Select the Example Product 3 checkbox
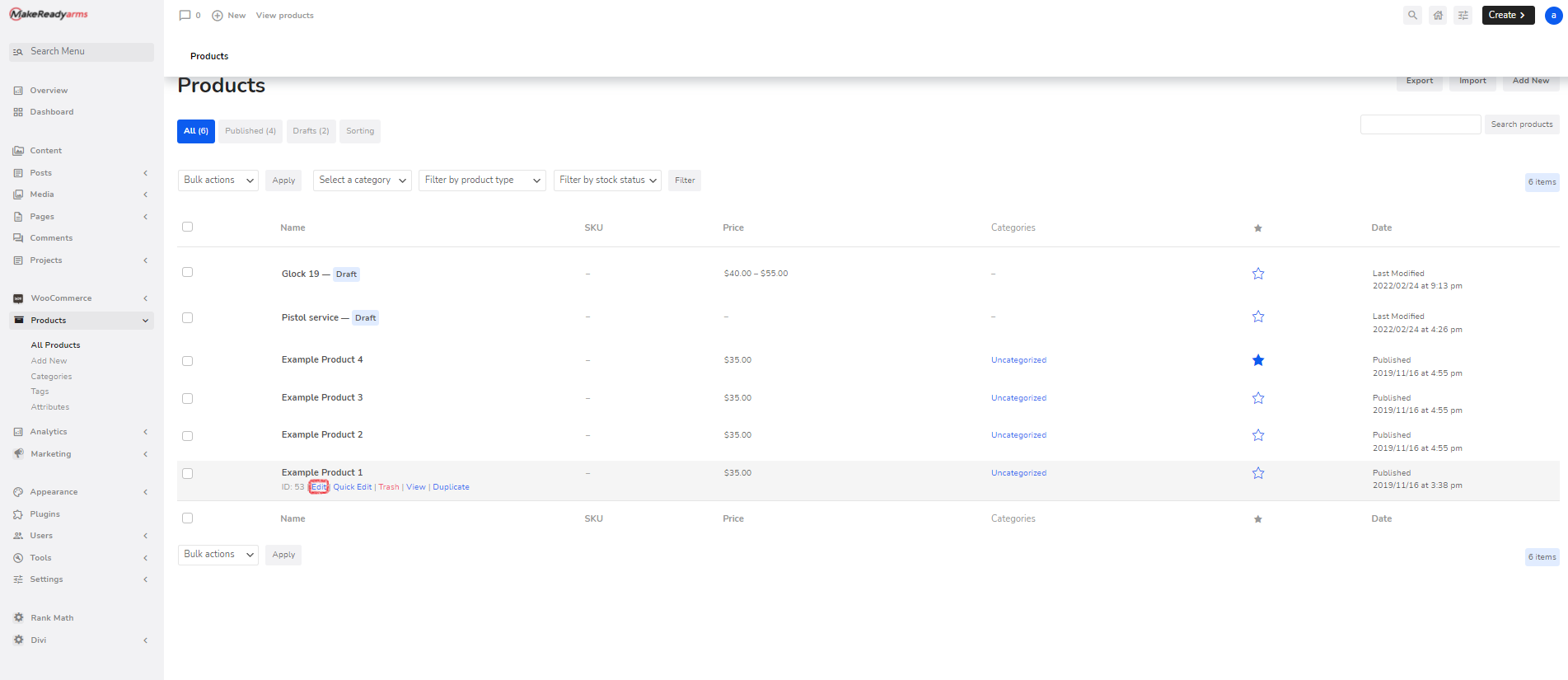This screenshot has width=1568, height=680. (x=187, y=398)
